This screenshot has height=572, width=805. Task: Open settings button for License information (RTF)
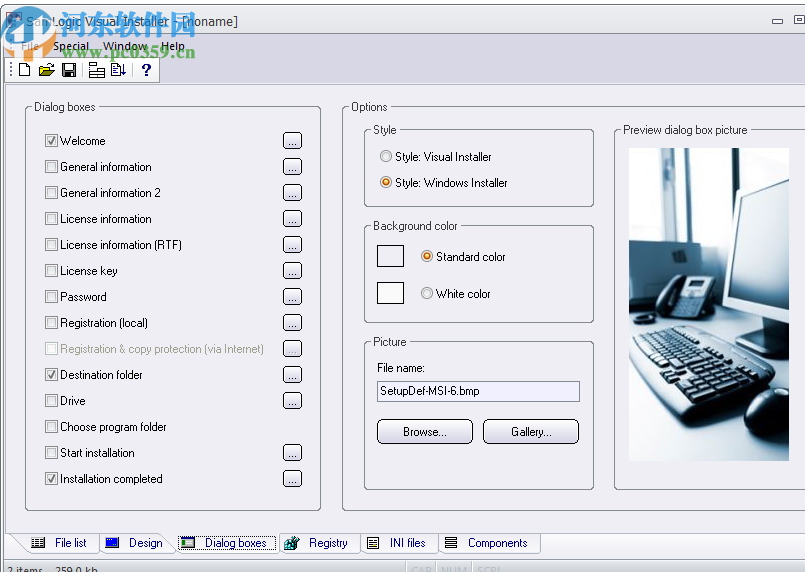(x=292, y=245)
